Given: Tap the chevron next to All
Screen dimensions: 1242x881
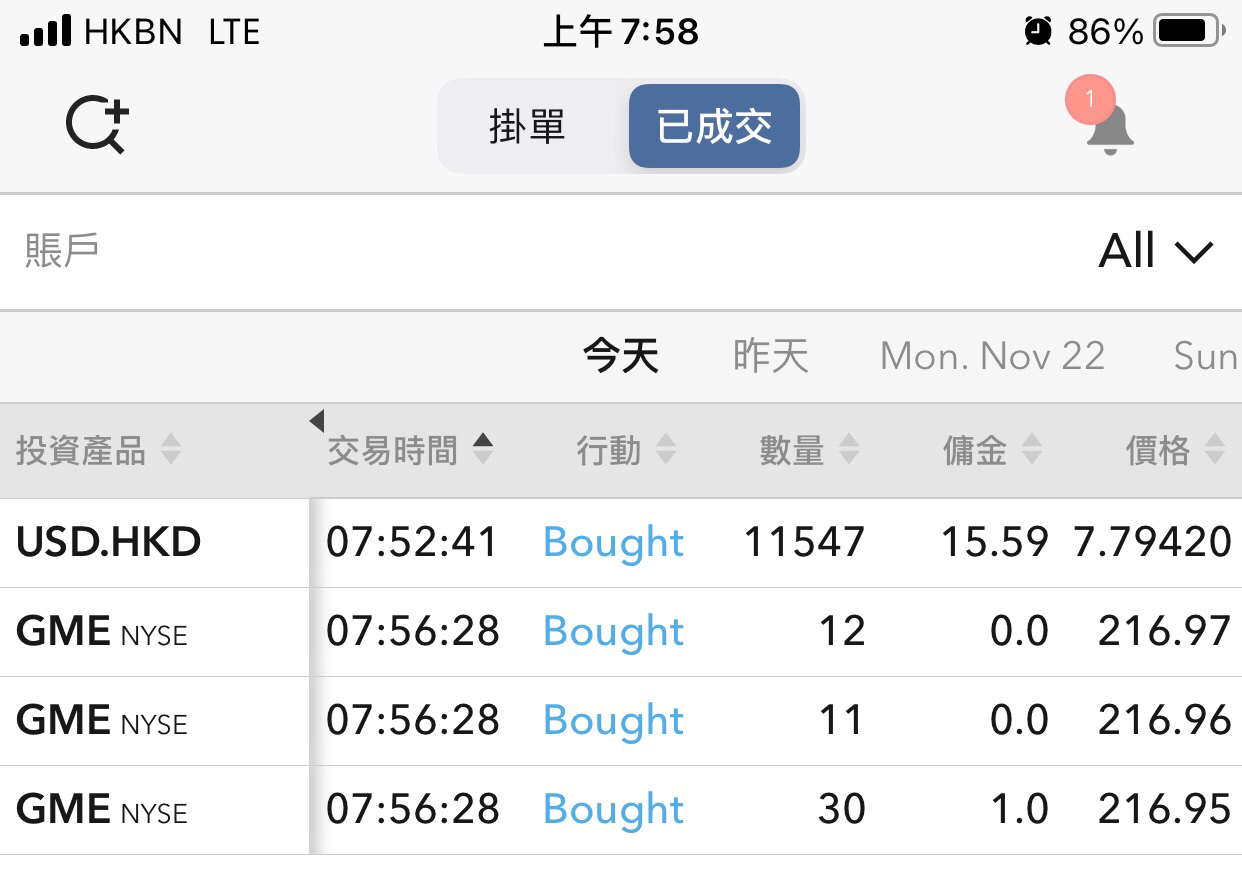Looking at the screenshot, I should coord(1193,252).
